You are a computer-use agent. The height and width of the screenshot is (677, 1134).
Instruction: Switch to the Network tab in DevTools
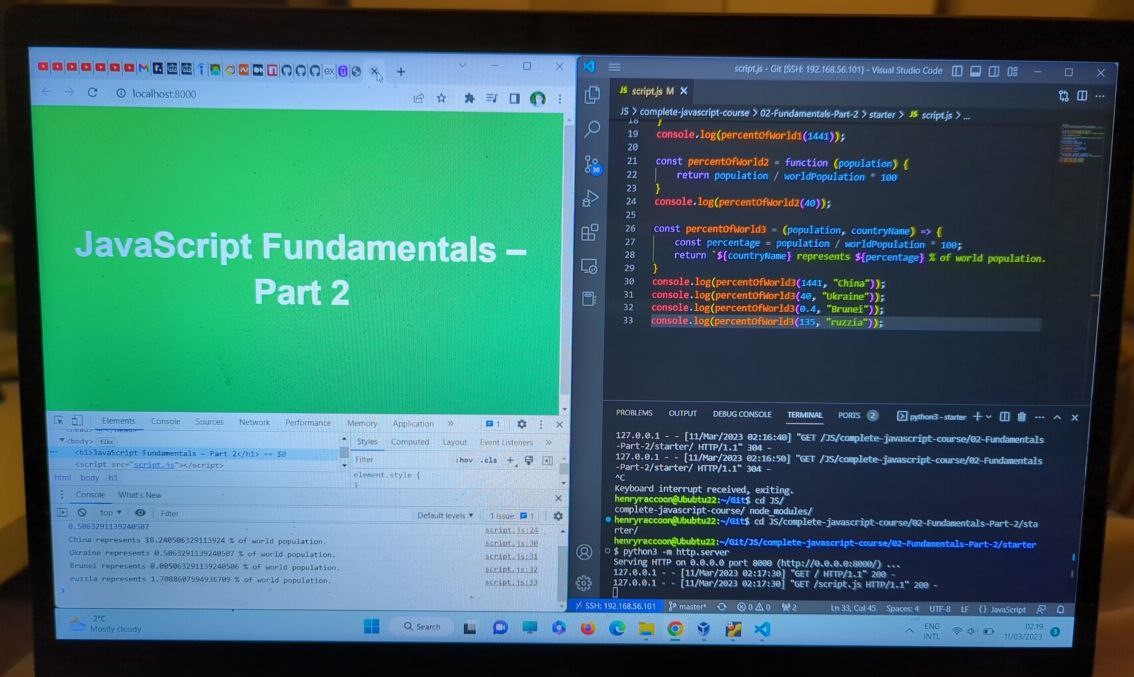click(254, 422)
